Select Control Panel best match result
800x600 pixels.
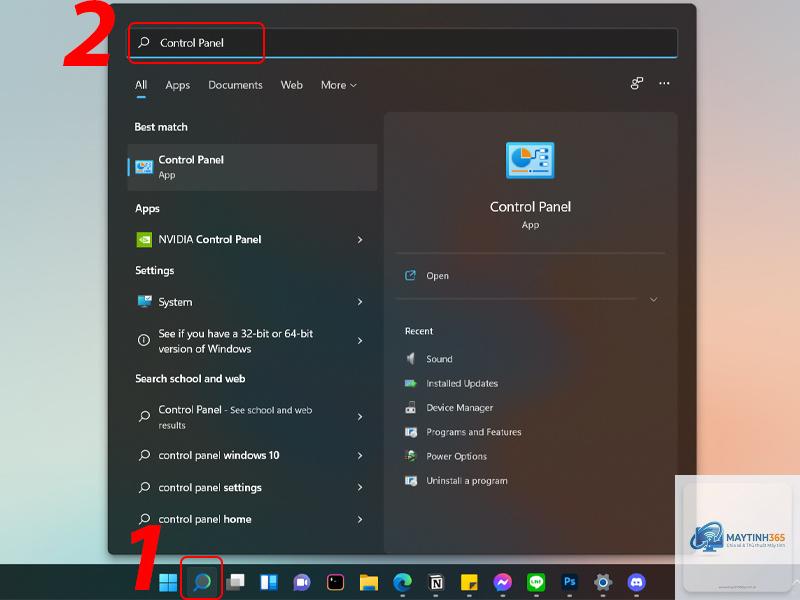(252, 167)
